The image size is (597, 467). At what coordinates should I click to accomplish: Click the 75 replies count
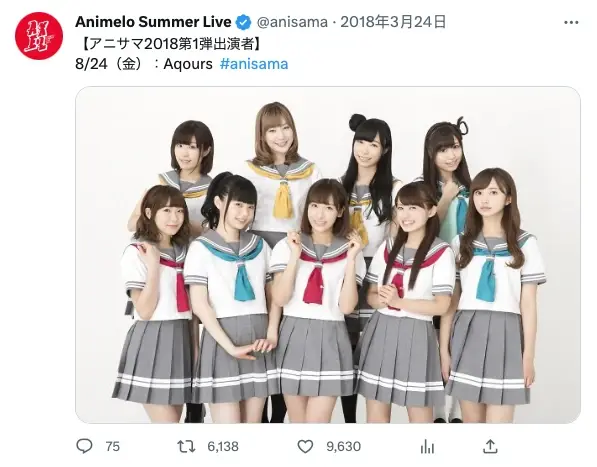113,446
